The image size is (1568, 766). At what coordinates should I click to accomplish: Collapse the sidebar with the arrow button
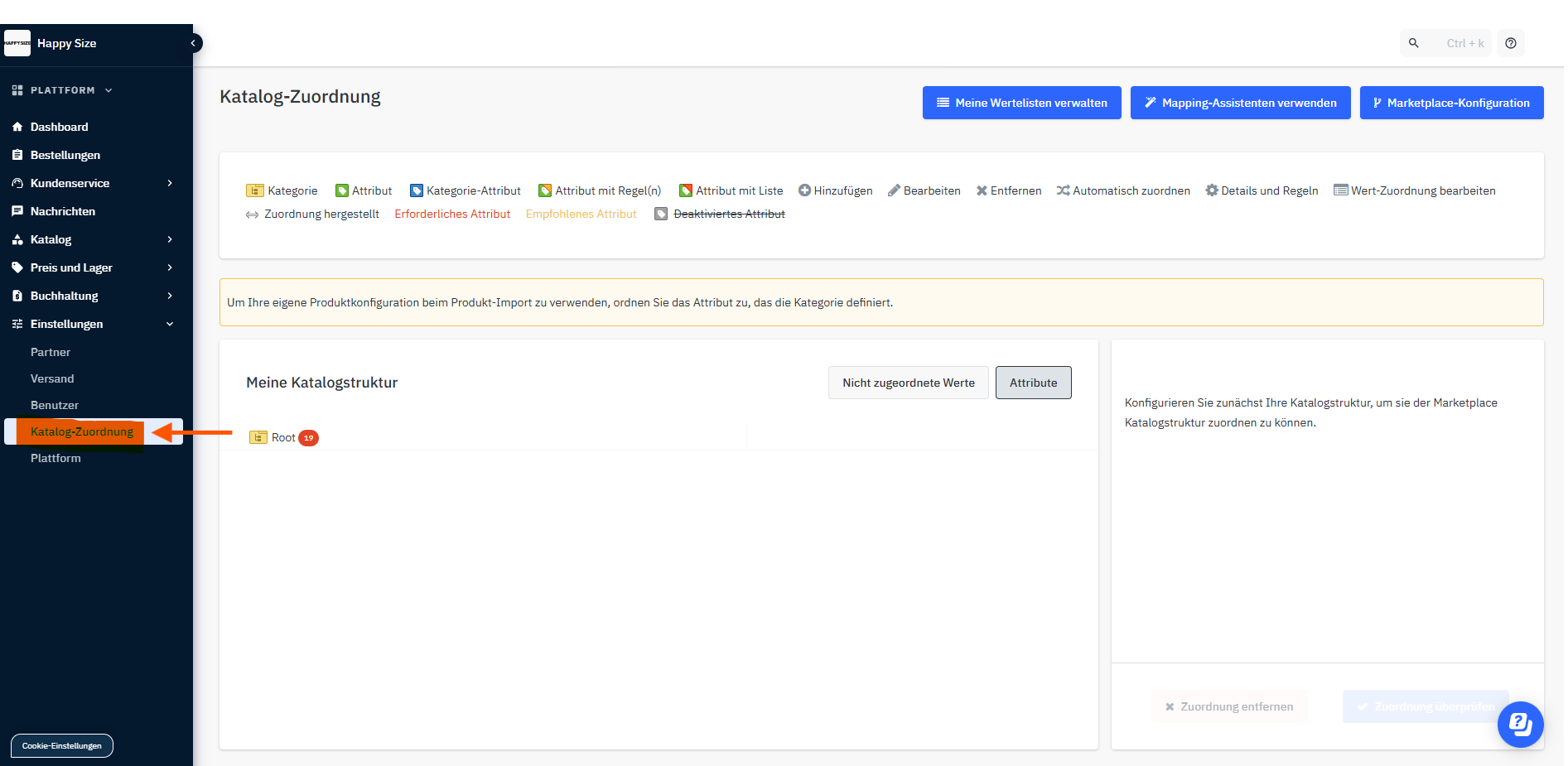point(194,43)
